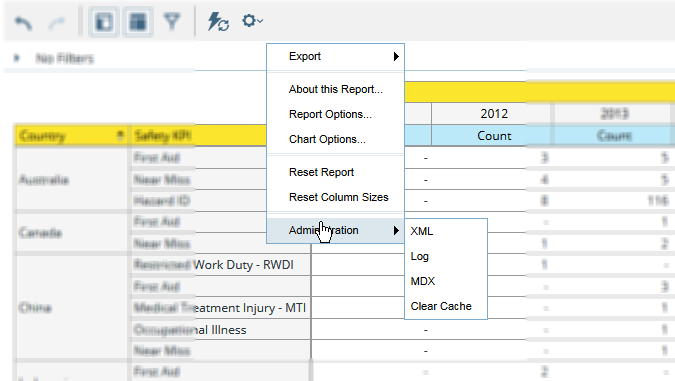The width and height of the screenshot is (675, 381).
Task: Open the gear settings dropdown
Action: click(252, 21)
